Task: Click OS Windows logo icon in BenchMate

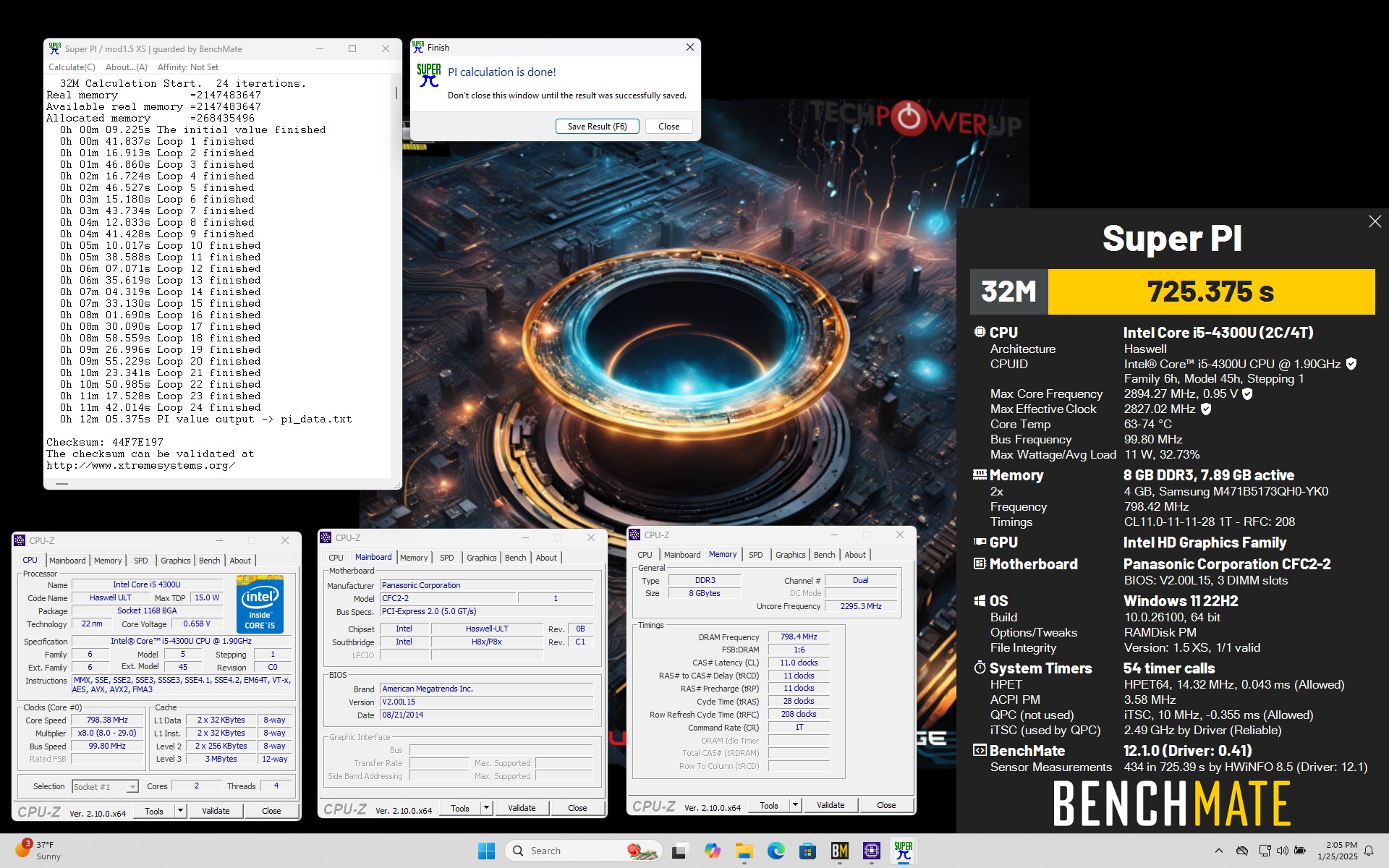Action: tap(980, 600)
